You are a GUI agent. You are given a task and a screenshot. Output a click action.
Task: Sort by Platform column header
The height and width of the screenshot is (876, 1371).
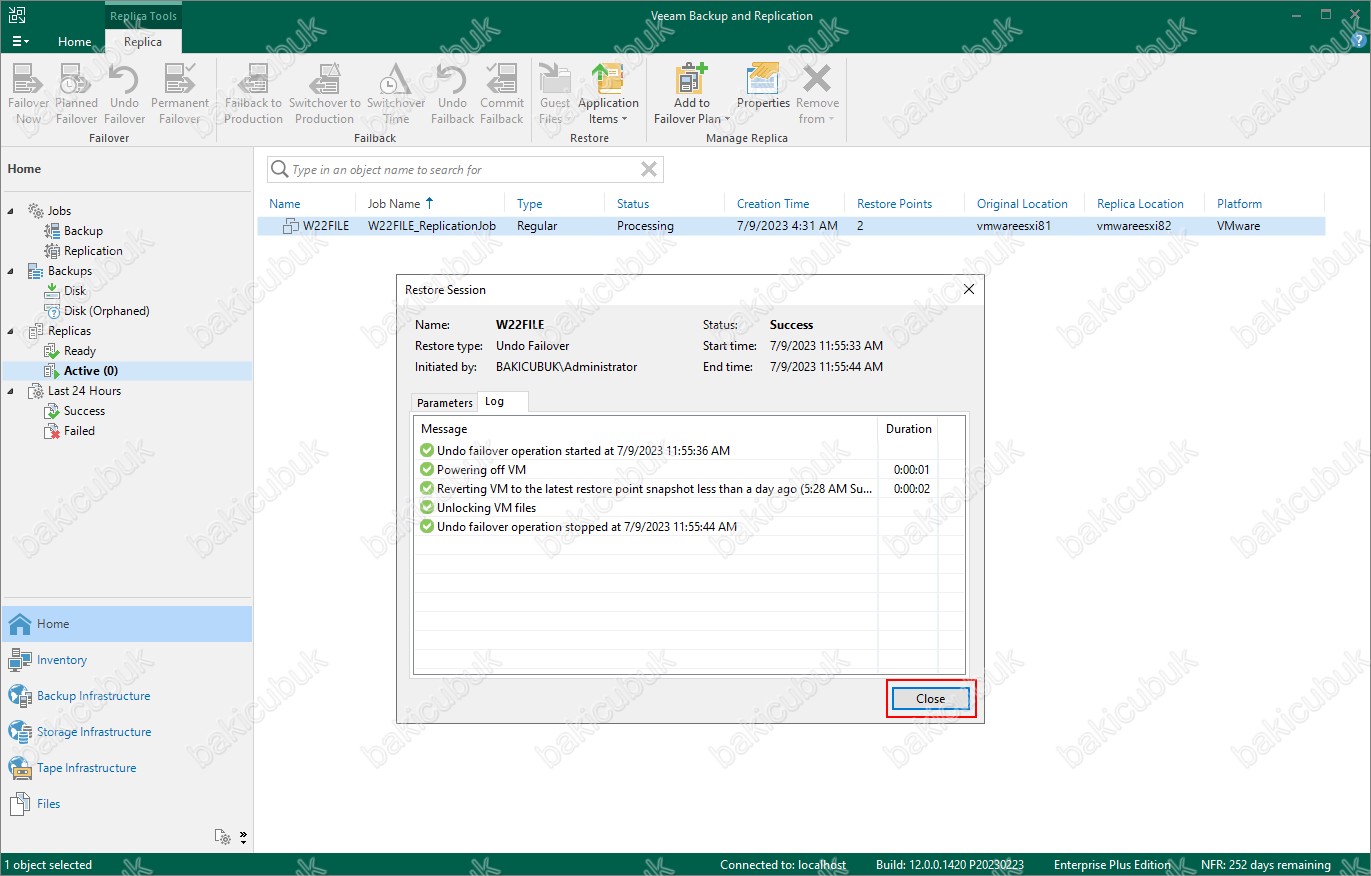coord(1239,204)
